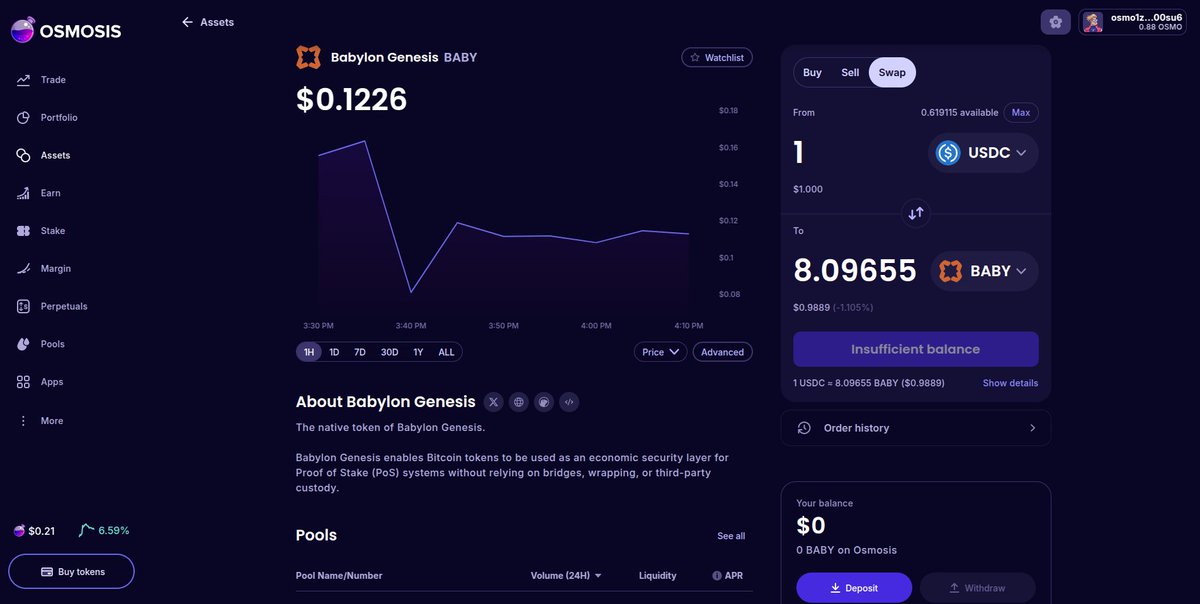The width and height of the screenshot is (1200, 604).
Task: Select the ALL chart range
Action: tap(446, 352)
